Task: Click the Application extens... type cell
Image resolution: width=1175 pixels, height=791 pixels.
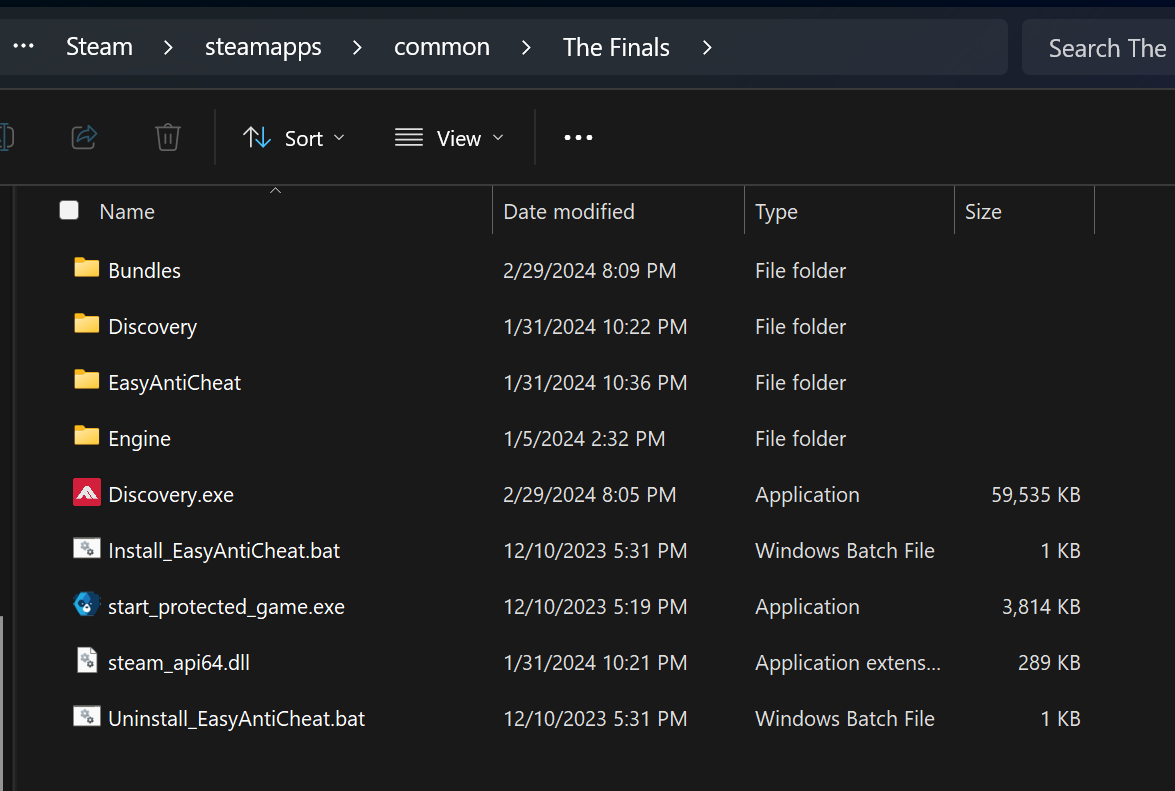Action: point(848,663)
